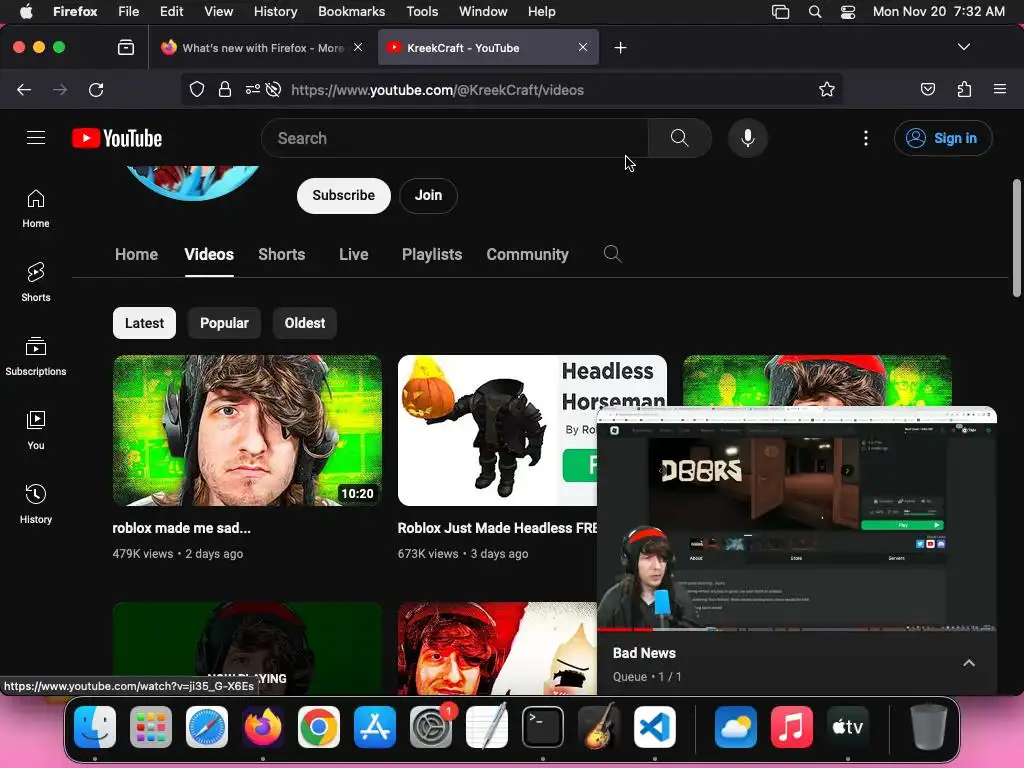Open tracking protection shield icon
The width and height of the screenshot is (1024, 768).
pos(197,89)
